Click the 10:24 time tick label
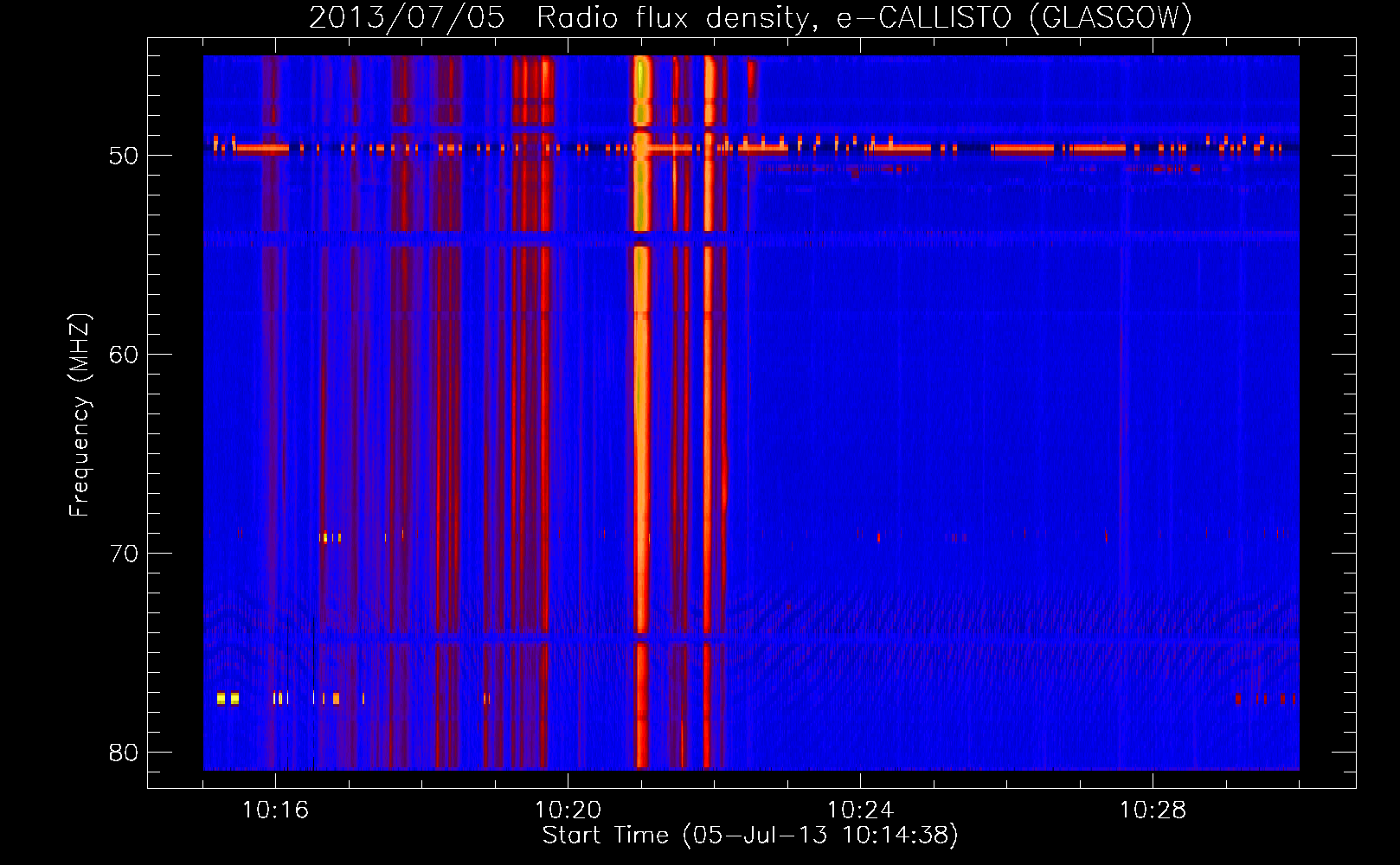Screen dimensions: 1400x865 [860, 811]
